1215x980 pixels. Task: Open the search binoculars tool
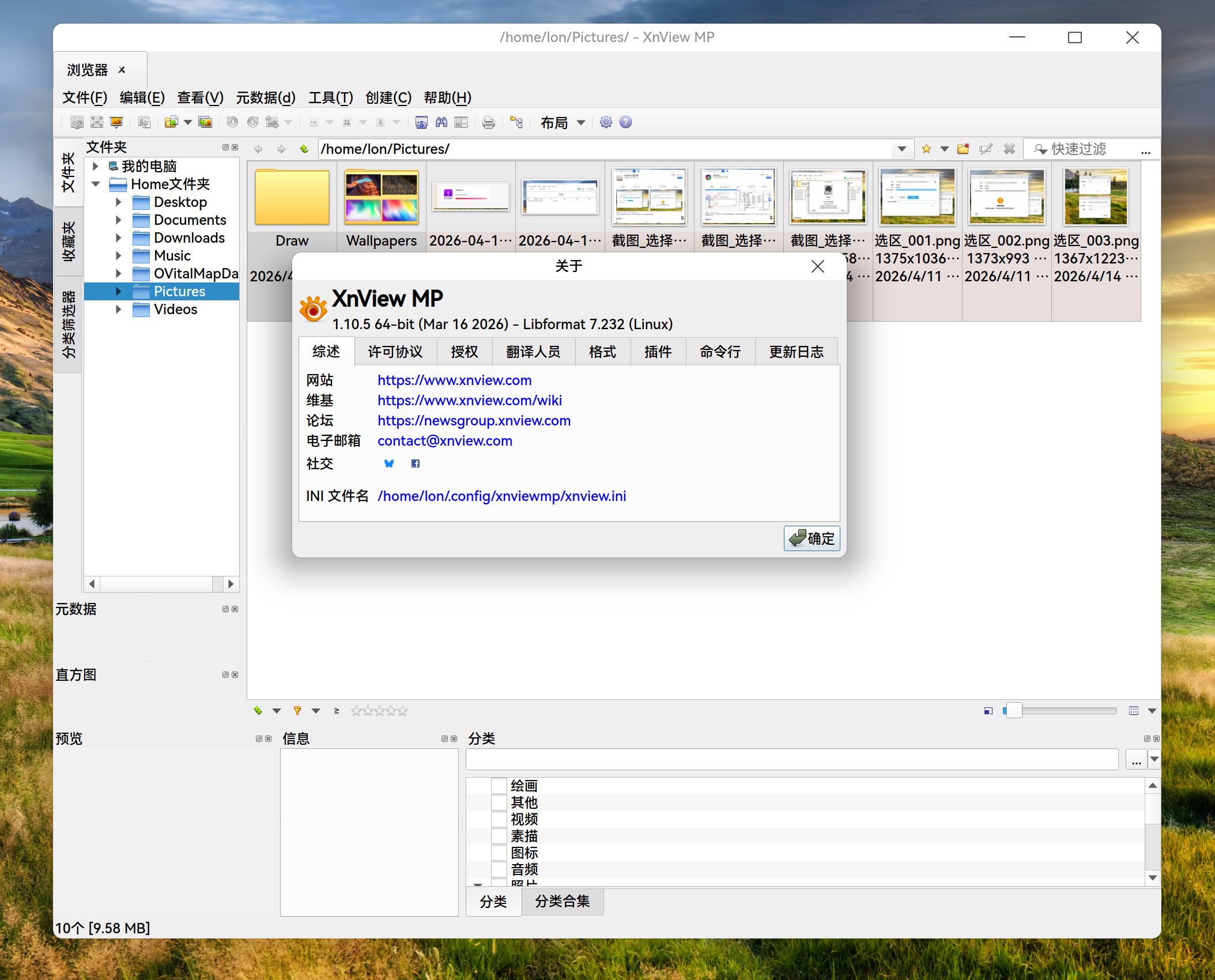pyautogui.click(x=442, y=122)
